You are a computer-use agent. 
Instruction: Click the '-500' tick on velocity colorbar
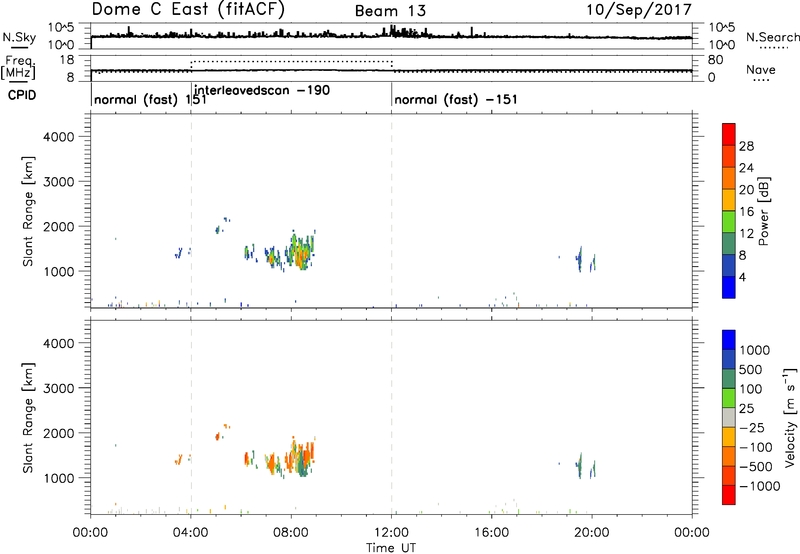pyautogui.click(x=756, y=466)
